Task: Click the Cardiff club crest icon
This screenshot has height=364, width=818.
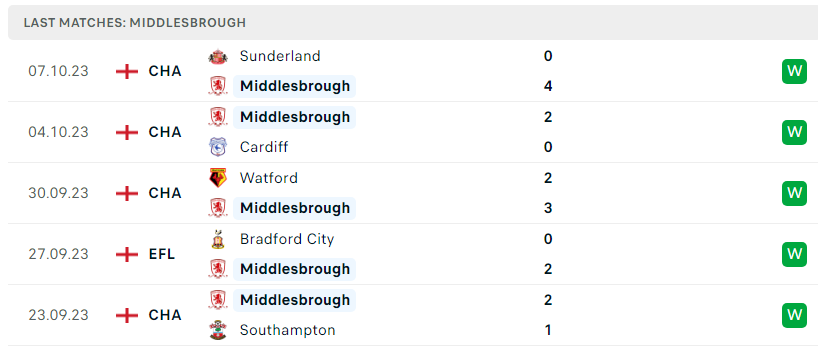Action: point(218,147)
